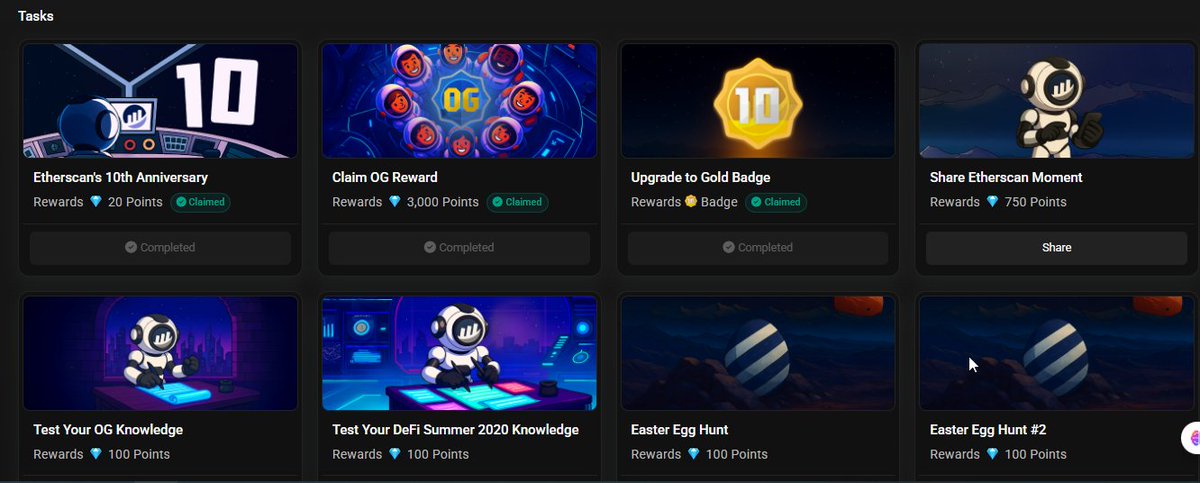Viewport: 1200px width, 483px height.
Task: Open the Etherscan's 10th Anniversary thumbnail
Action: pos(160,101)
